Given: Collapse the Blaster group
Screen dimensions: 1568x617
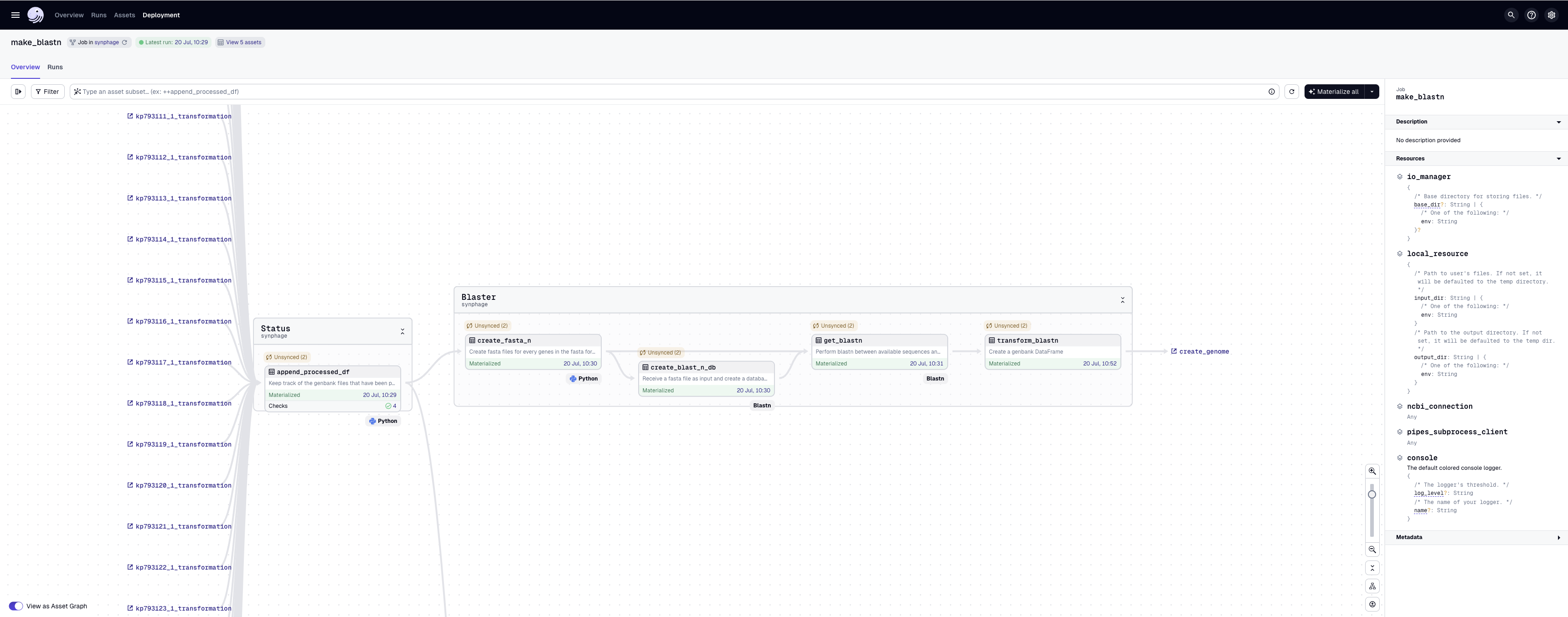Looking at the screenshot, I should click(x=1122, y=300).
